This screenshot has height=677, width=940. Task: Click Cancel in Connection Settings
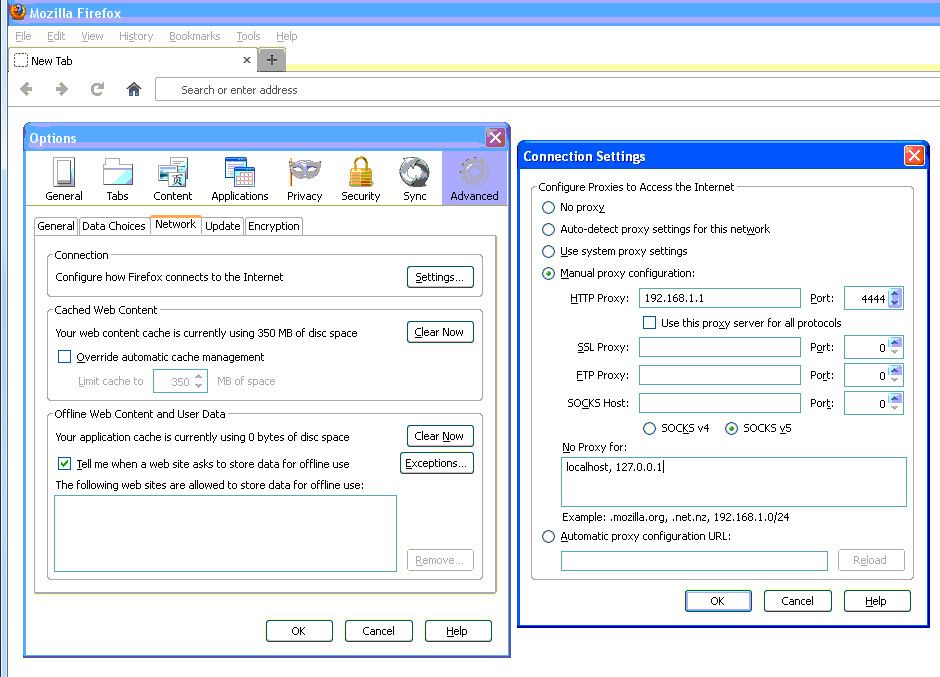coord(797,601)
